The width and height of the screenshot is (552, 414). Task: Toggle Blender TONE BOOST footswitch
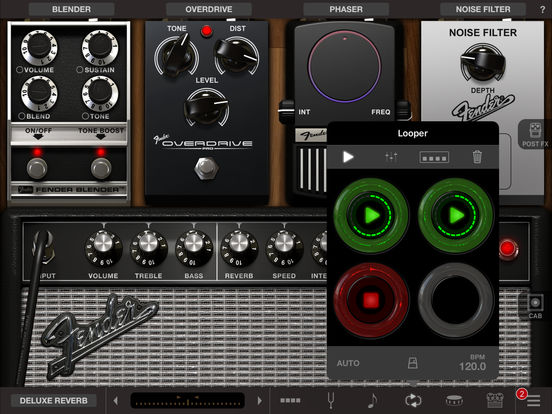tap(101, 168)
